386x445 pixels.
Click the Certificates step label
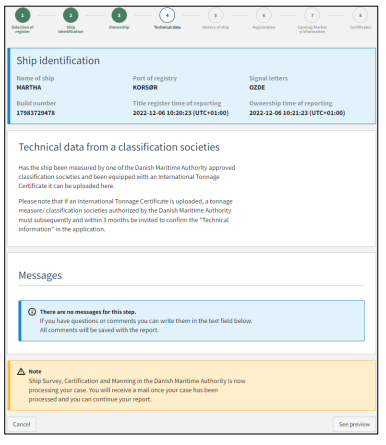(x=360, y=27)
